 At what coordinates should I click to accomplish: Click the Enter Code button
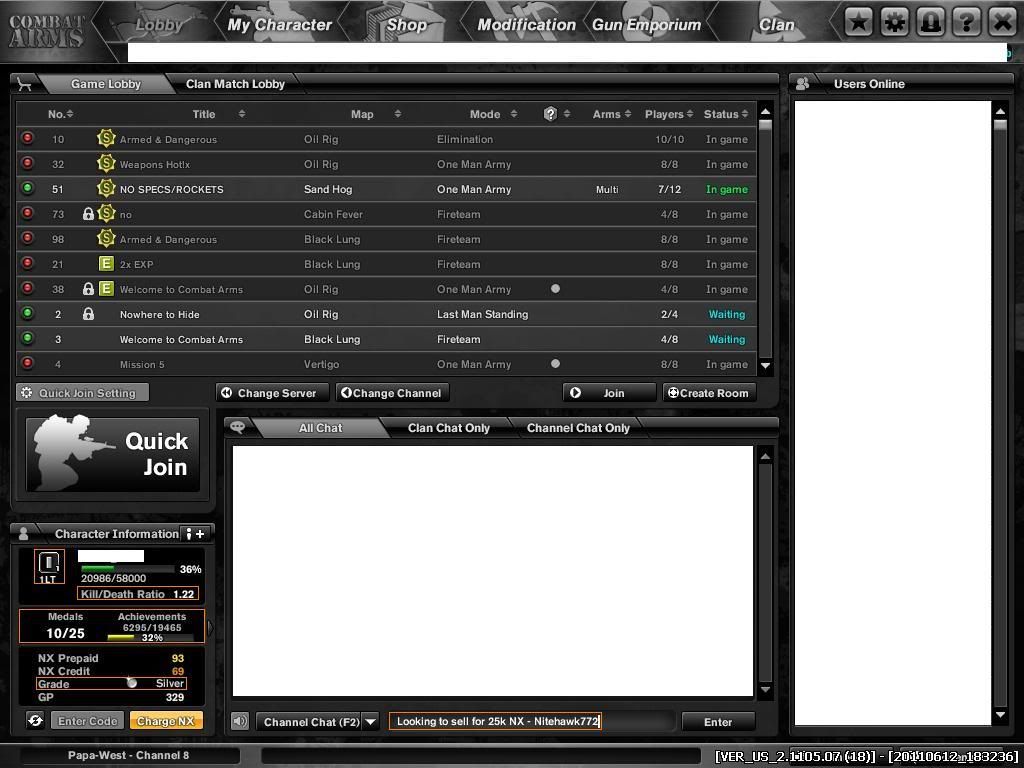(88, 721)
